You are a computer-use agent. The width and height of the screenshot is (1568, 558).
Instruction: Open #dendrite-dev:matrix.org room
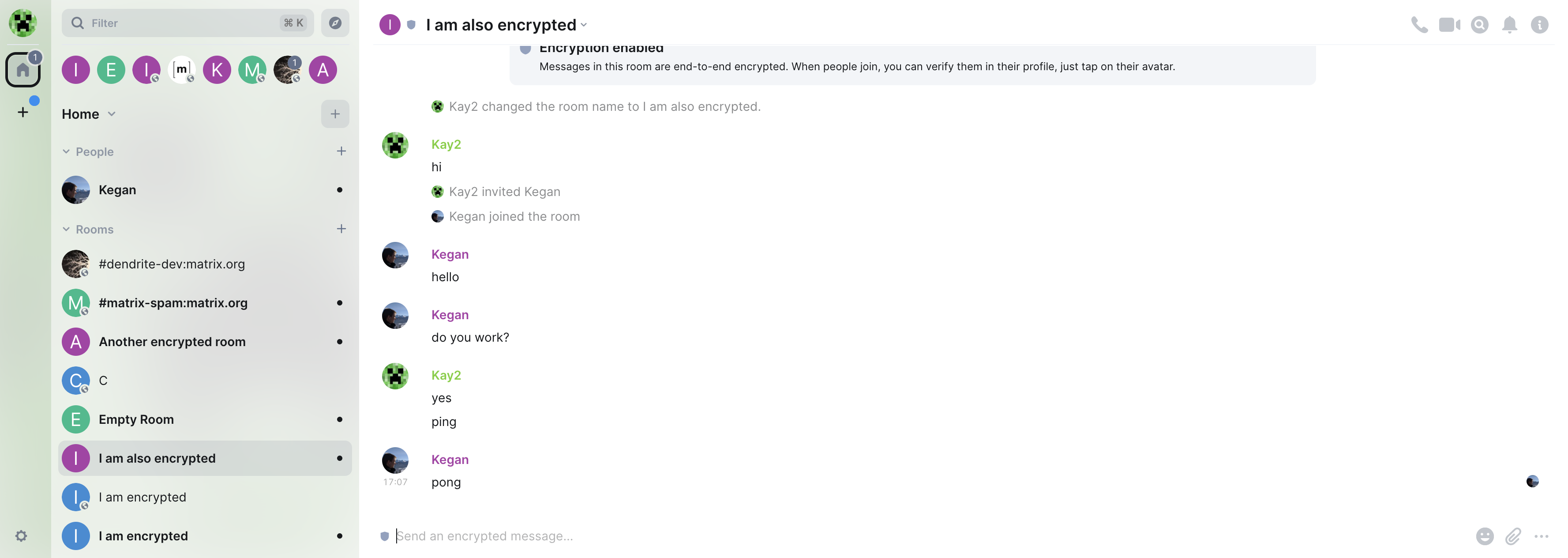tap(172, 264)
